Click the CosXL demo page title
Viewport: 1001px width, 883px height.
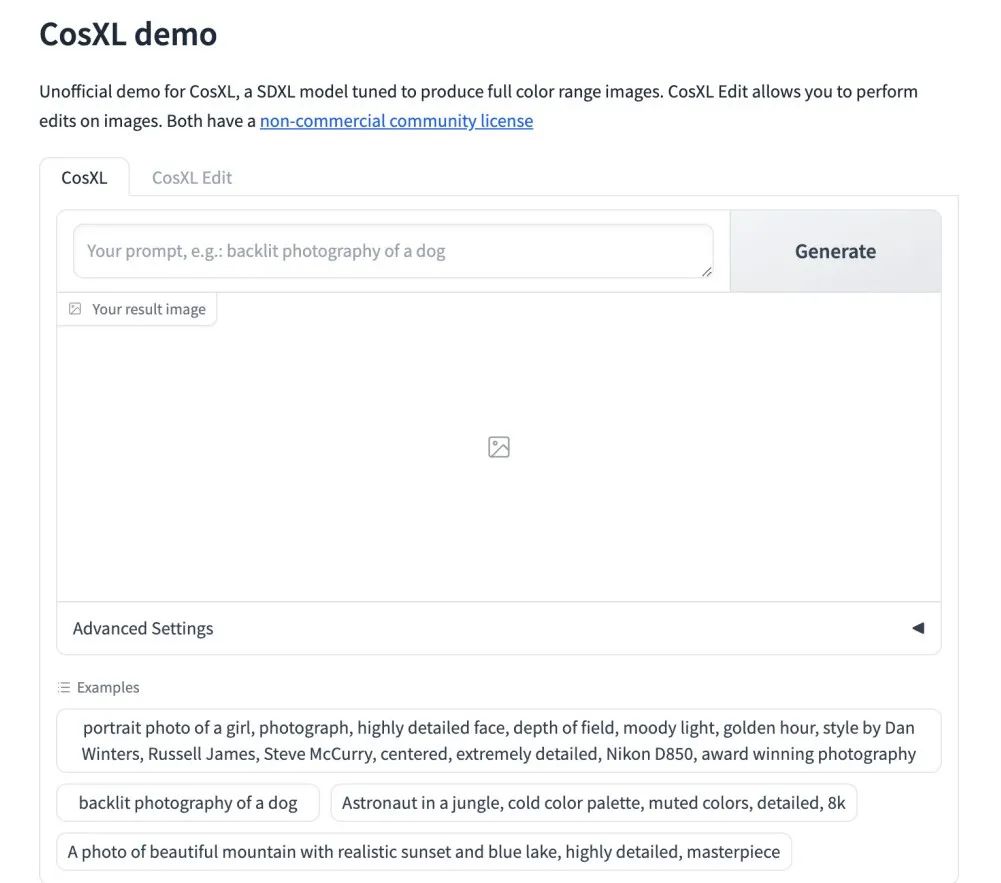click(x=128, y=34)
